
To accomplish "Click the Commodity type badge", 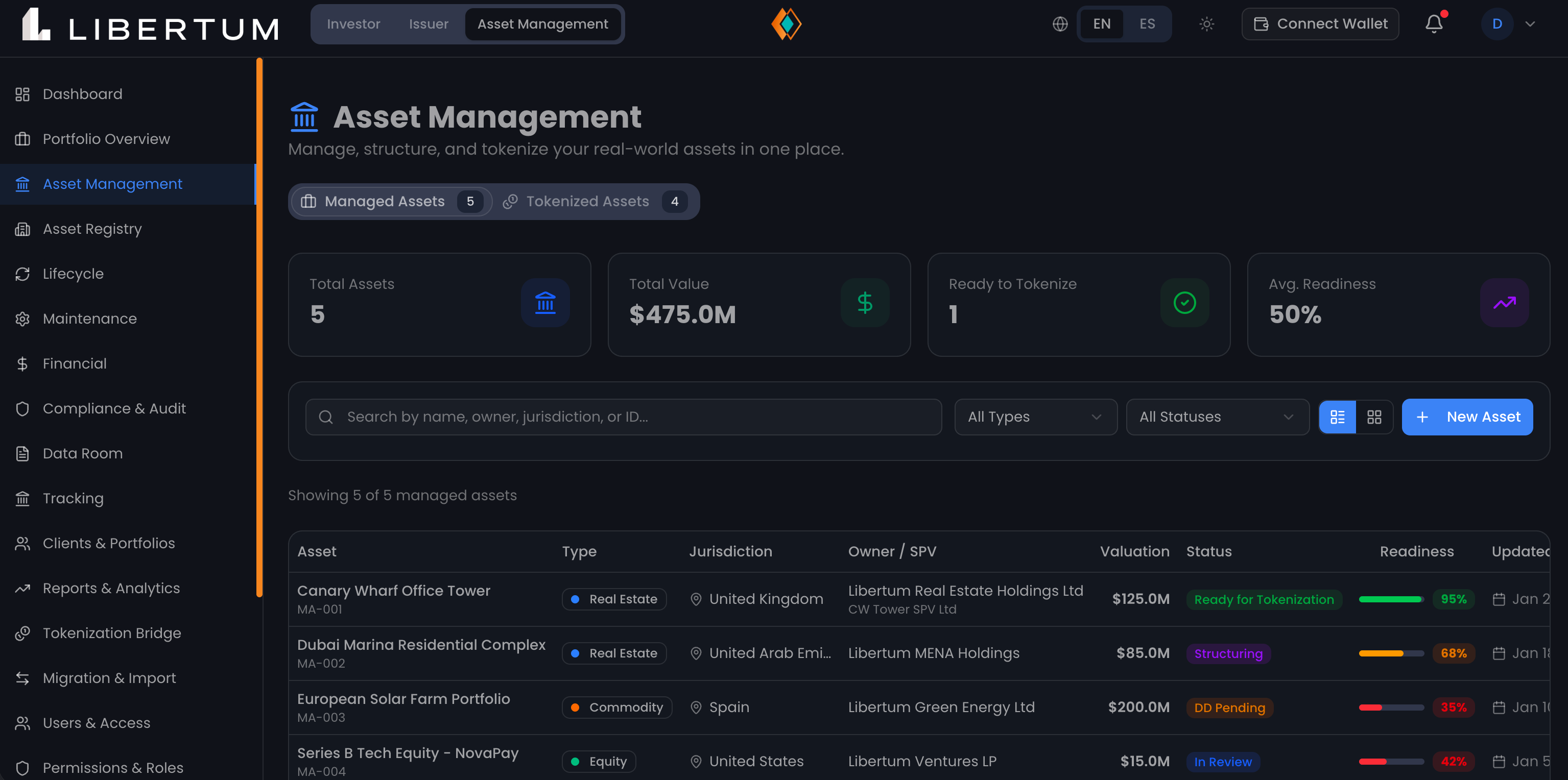I will (616, 708).
